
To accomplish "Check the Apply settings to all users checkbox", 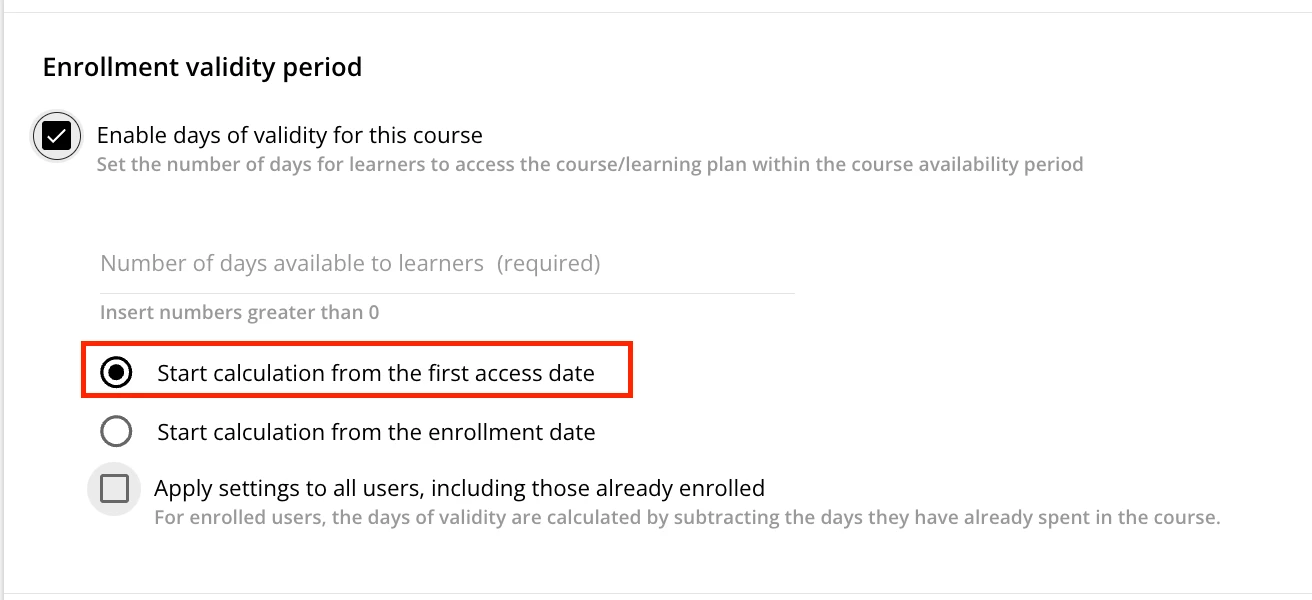I will click(115, 489).
